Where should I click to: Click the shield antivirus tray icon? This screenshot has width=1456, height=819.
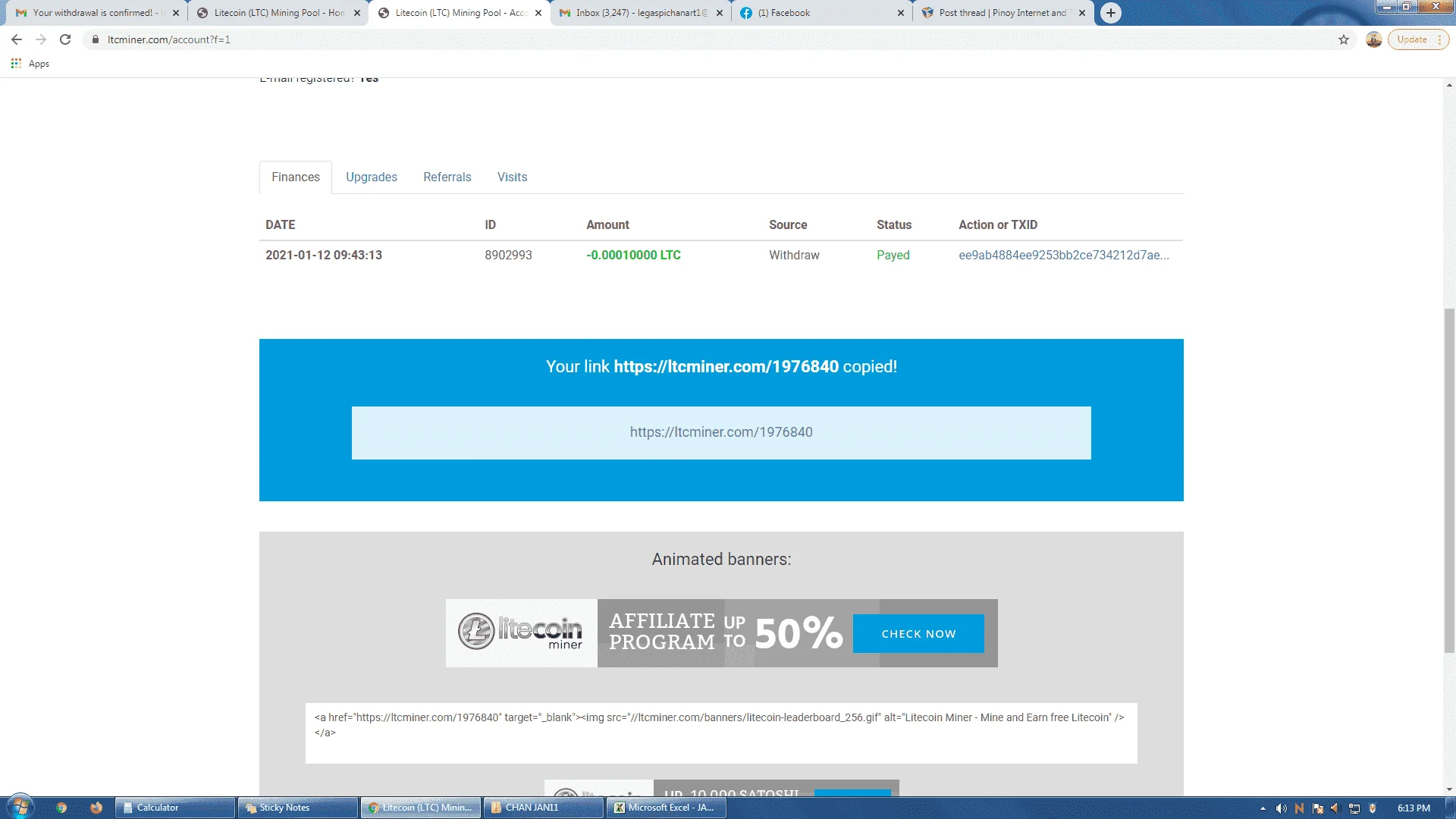click(1373, 808)
